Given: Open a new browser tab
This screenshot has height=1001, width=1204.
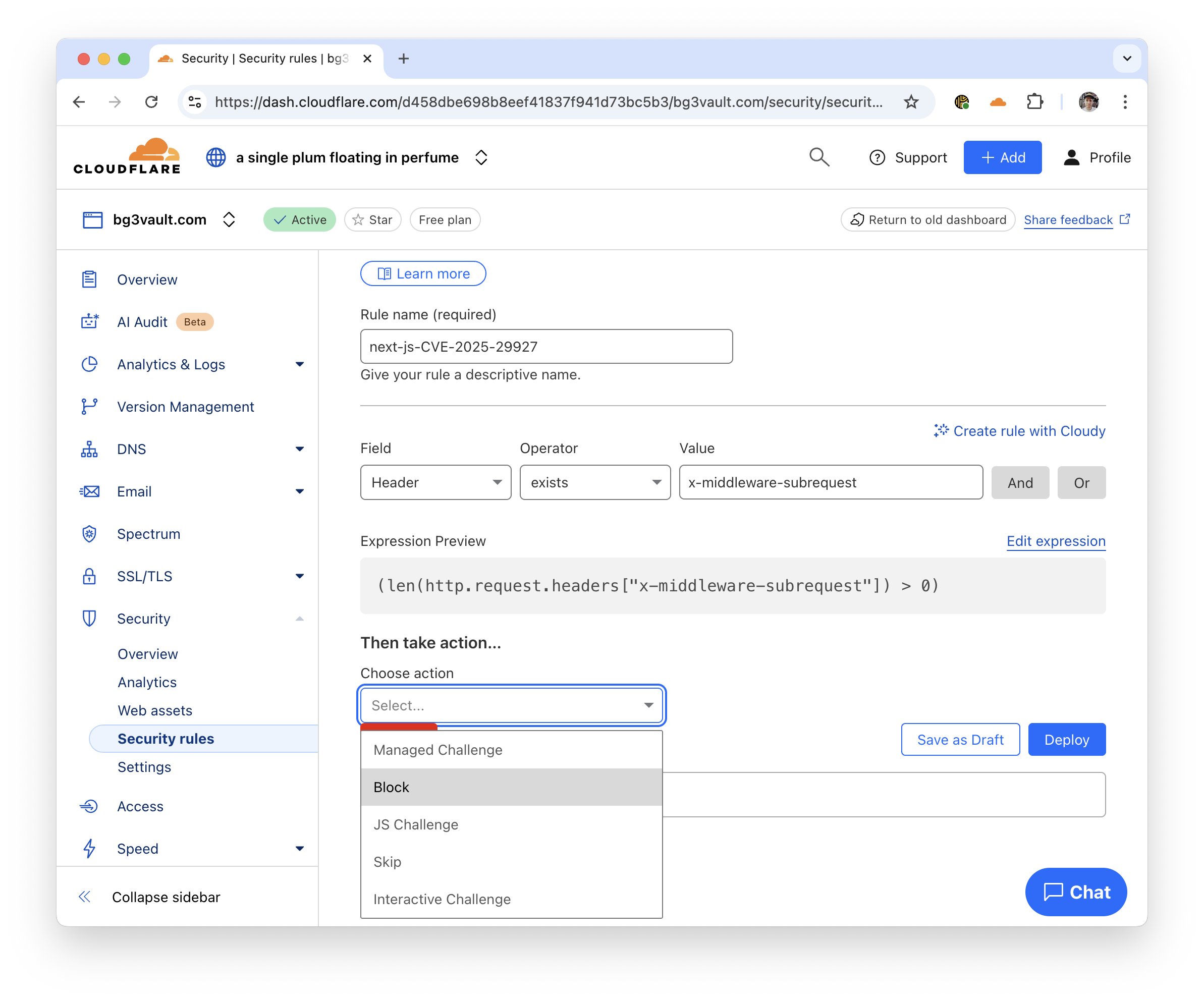Looking at the screenshot, I should [404, 59].
